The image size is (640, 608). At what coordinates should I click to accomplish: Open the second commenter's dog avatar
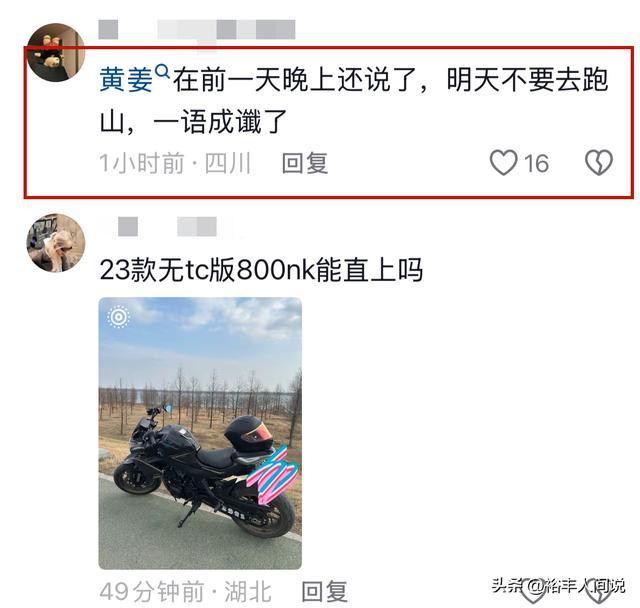[56, 243]
